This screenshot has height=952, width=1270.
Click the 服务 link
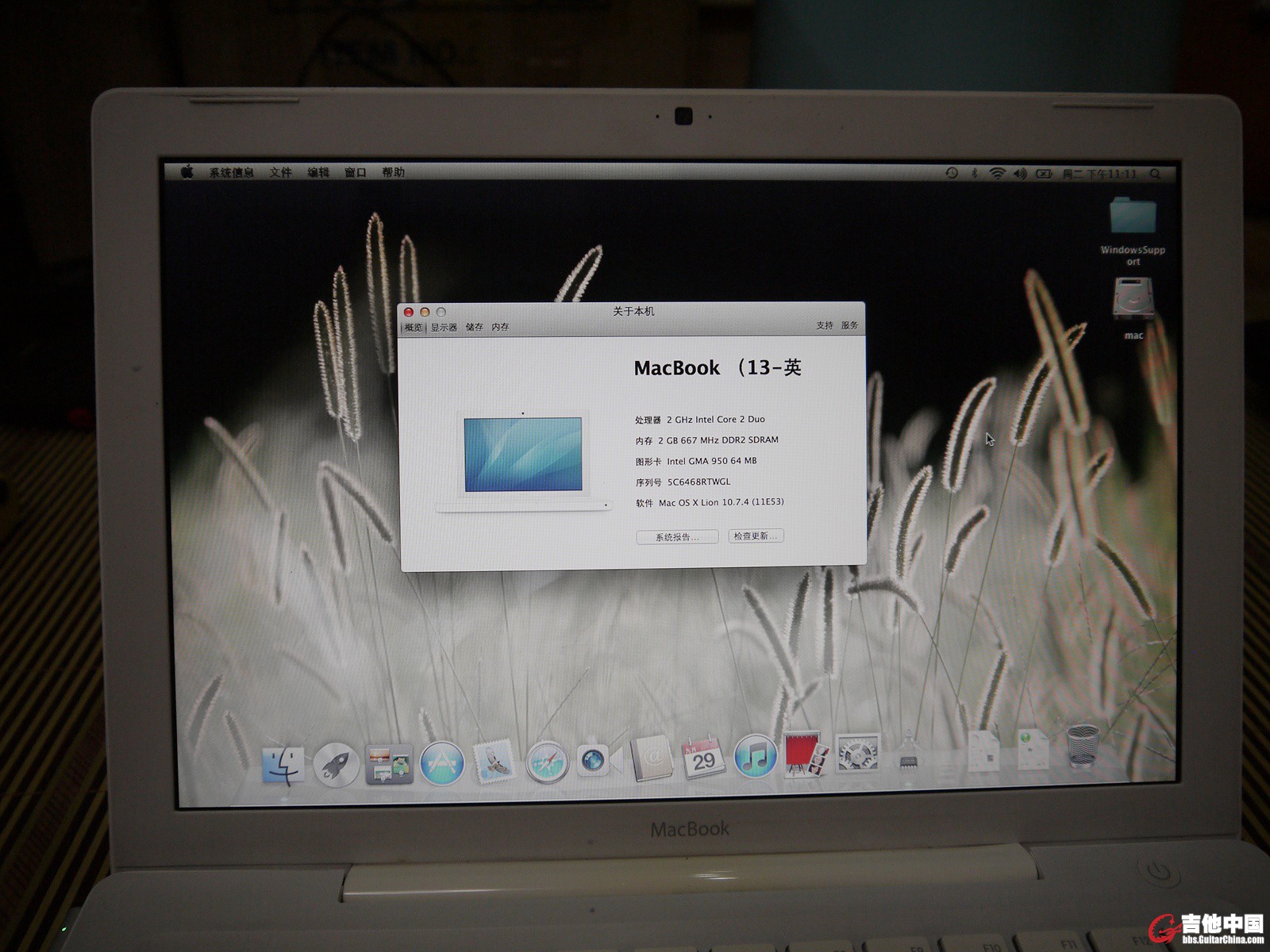pyautogui.click(x=849, y=325)
